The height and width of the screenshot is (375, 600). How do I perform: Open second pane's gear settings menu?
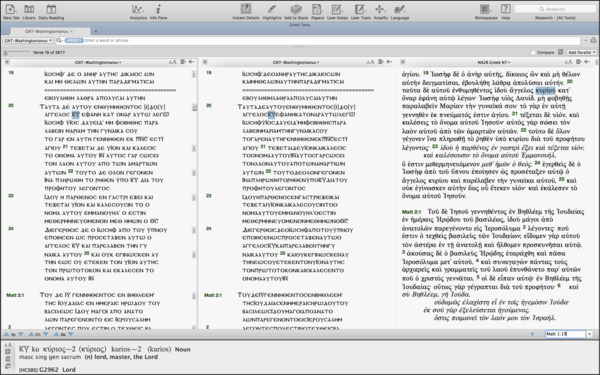click(389, 62)
